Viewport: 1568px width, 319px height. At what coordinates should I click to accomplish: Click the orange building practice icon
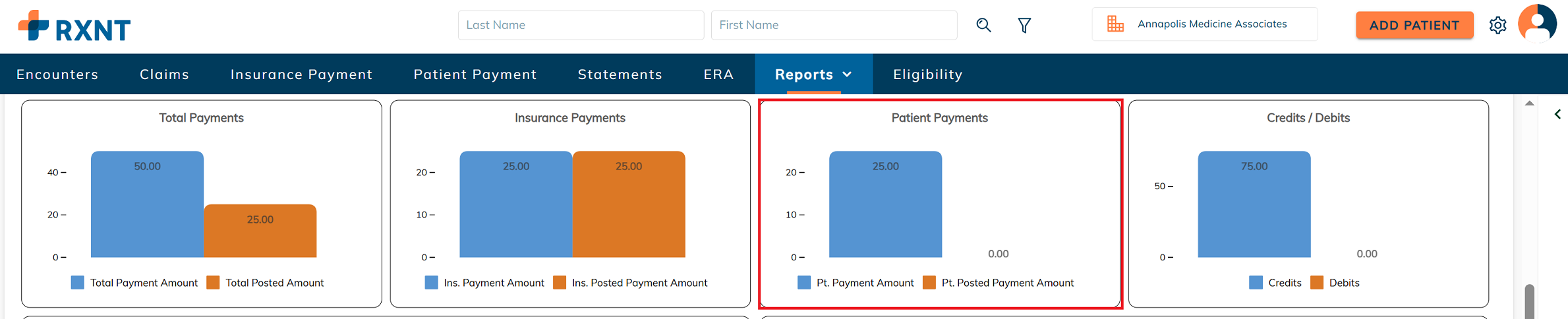click(1115, 24)
